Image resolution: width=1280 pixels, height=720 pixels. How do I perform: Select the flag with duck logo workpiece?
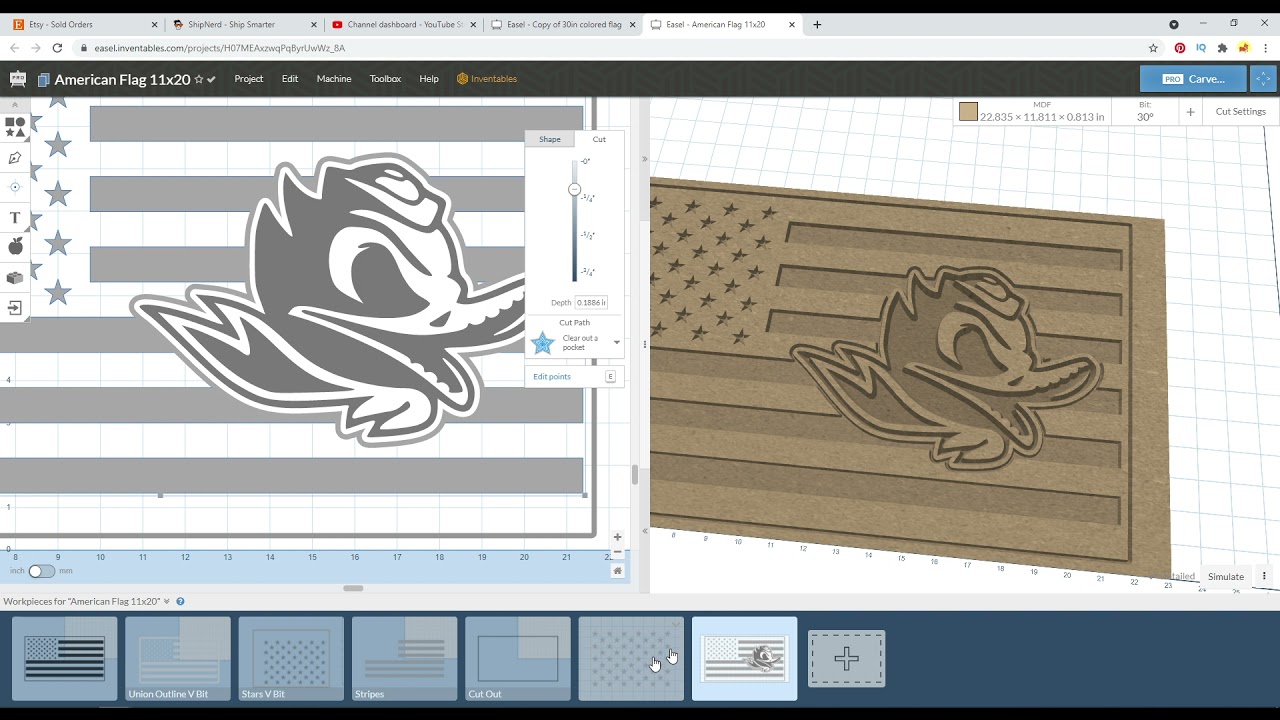coord(745,658)
